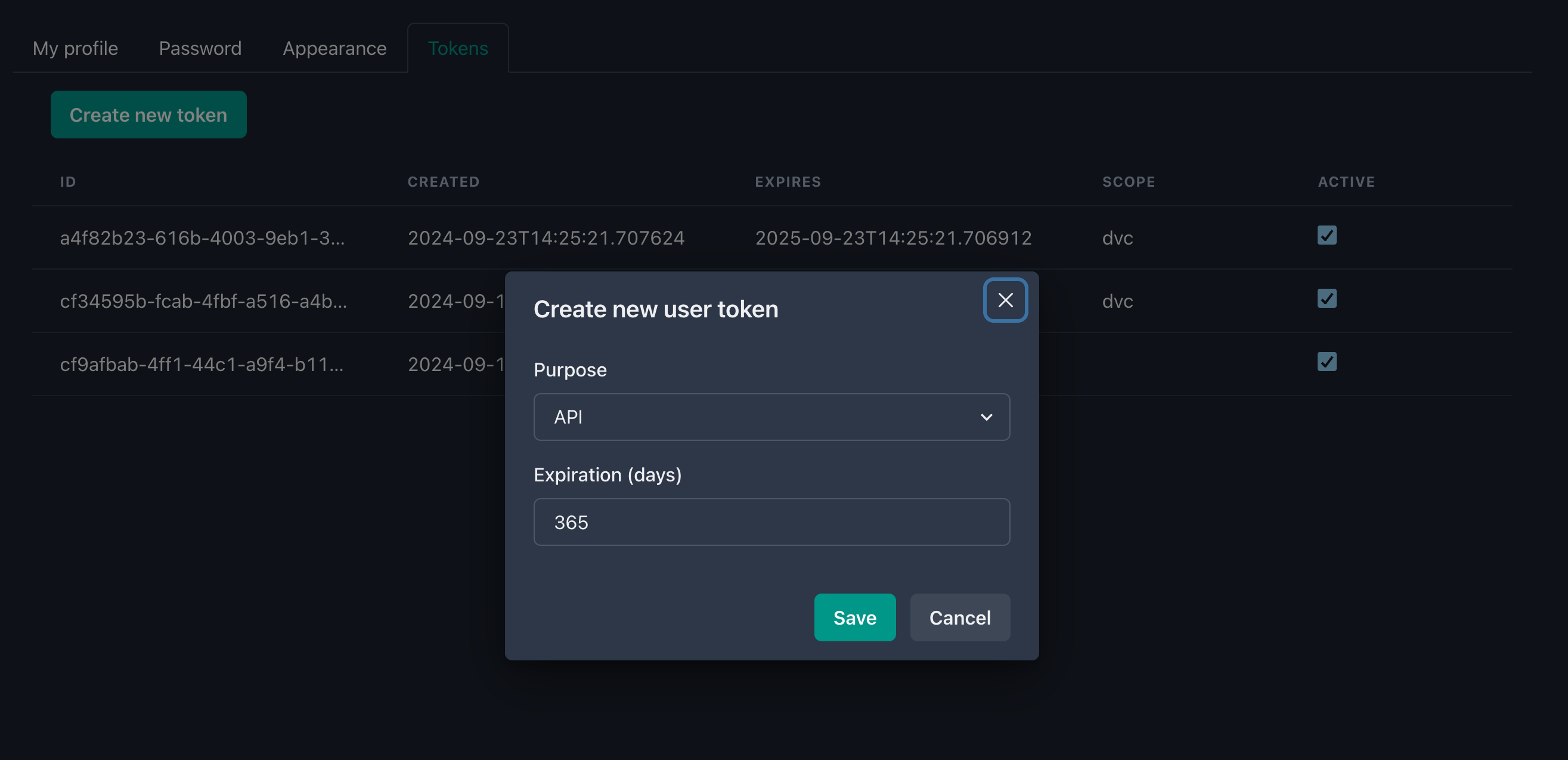
Task: Select the Tokens tab
Action: coord(458,48)
